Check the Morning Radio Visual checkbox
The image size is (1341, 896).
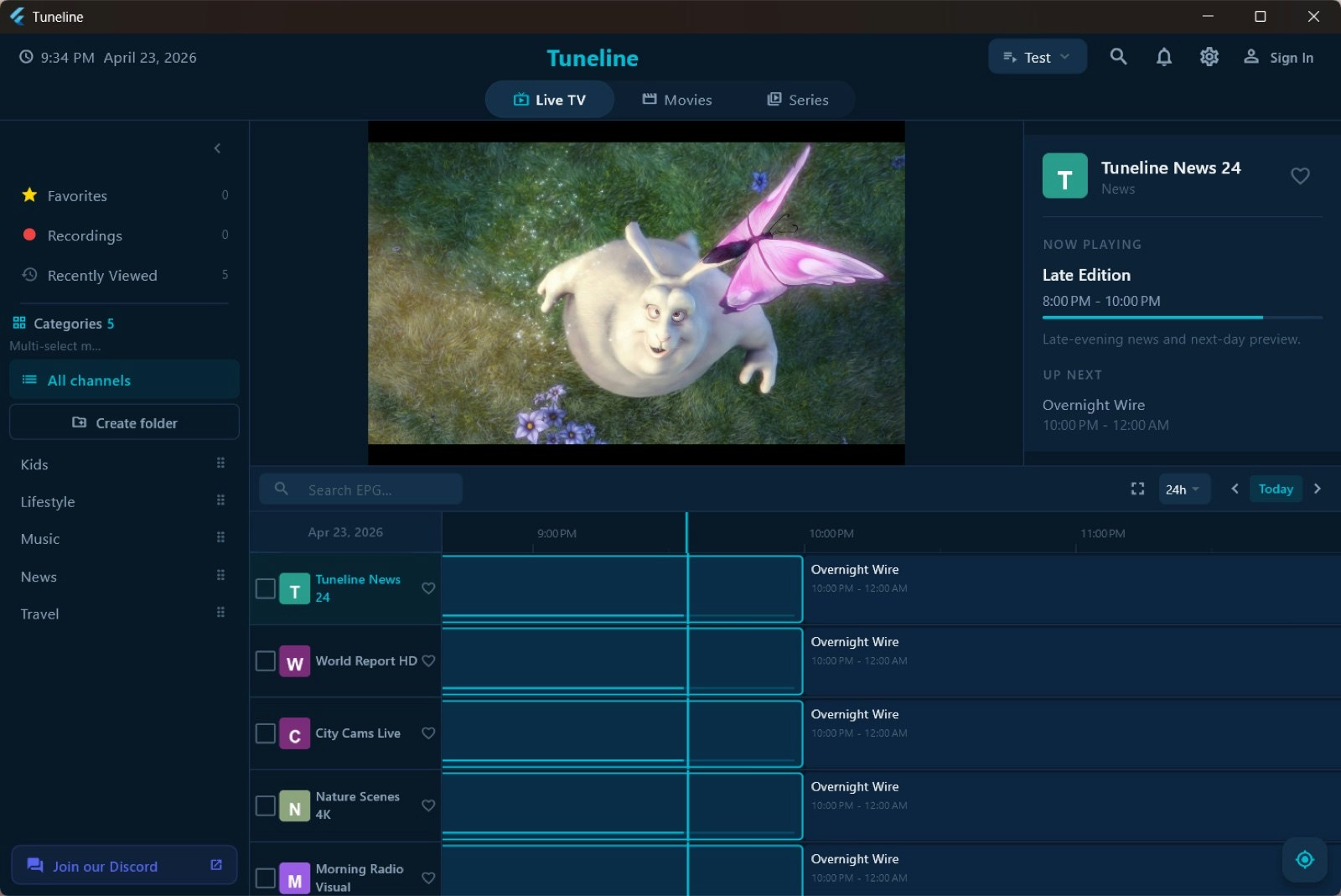[265, 878]
